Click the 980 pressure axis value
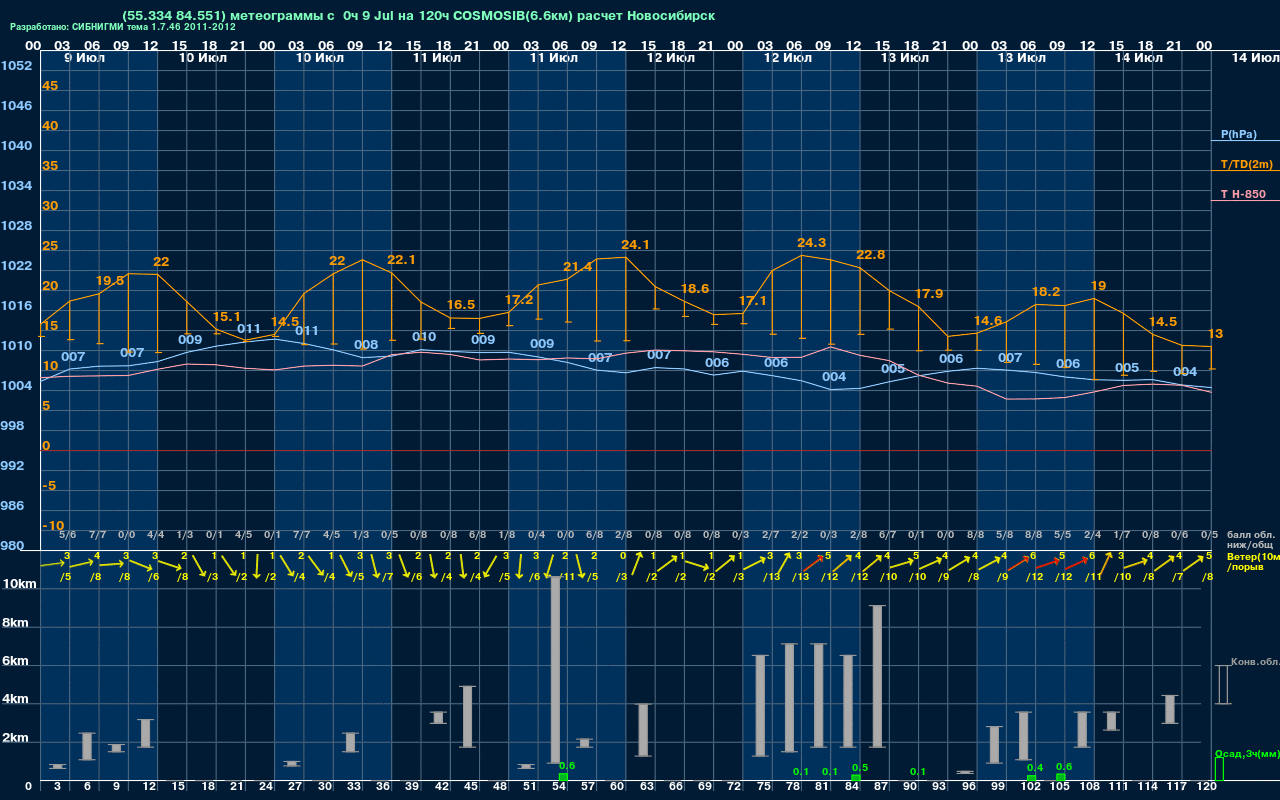 pyautogui.click(x=12, y=546)
